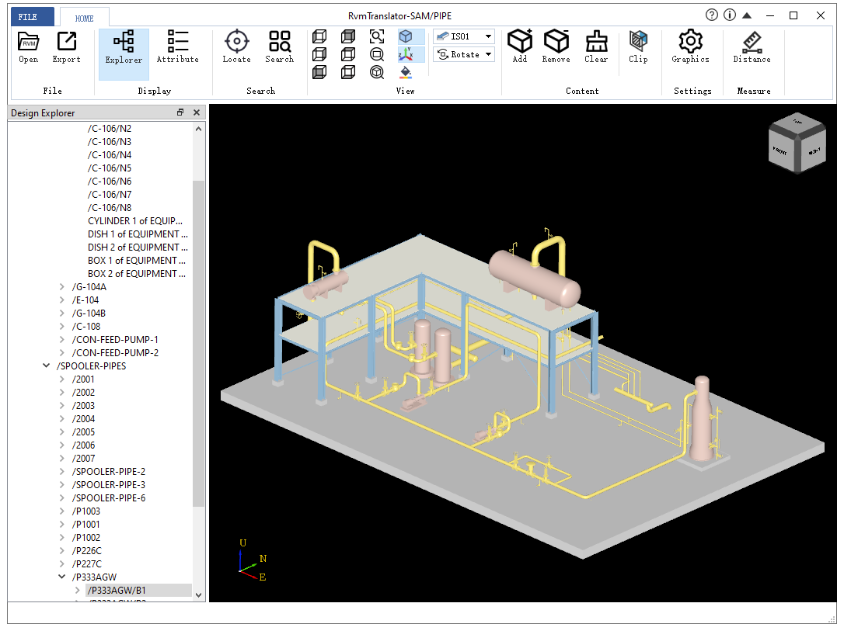Select /CON-FEED-PUMP-1 in the tree
This screenshot has height=630, width=844.
115,340
